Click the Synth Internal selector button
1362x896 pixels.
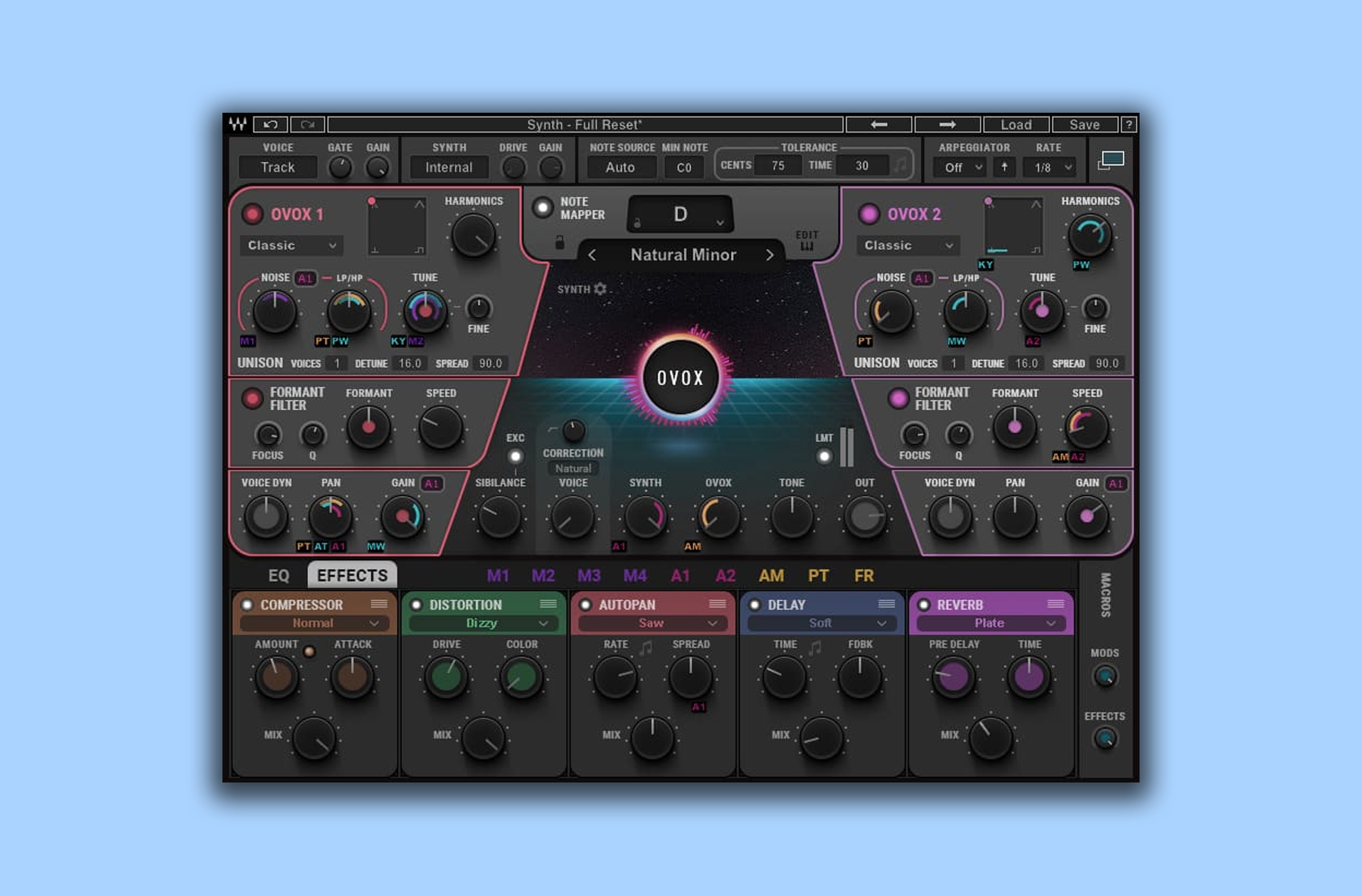tap(449, 167)
